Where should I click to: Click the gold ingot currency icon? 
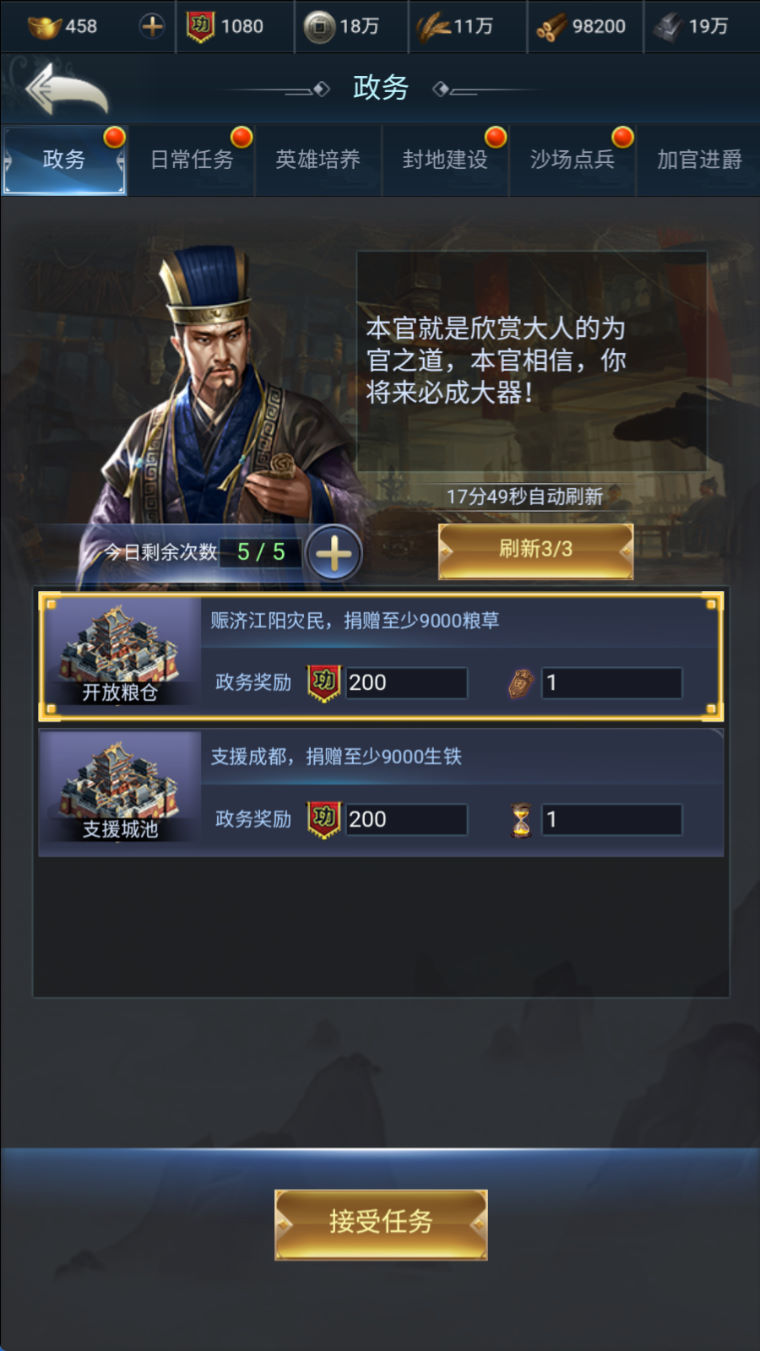coord(43,27)
